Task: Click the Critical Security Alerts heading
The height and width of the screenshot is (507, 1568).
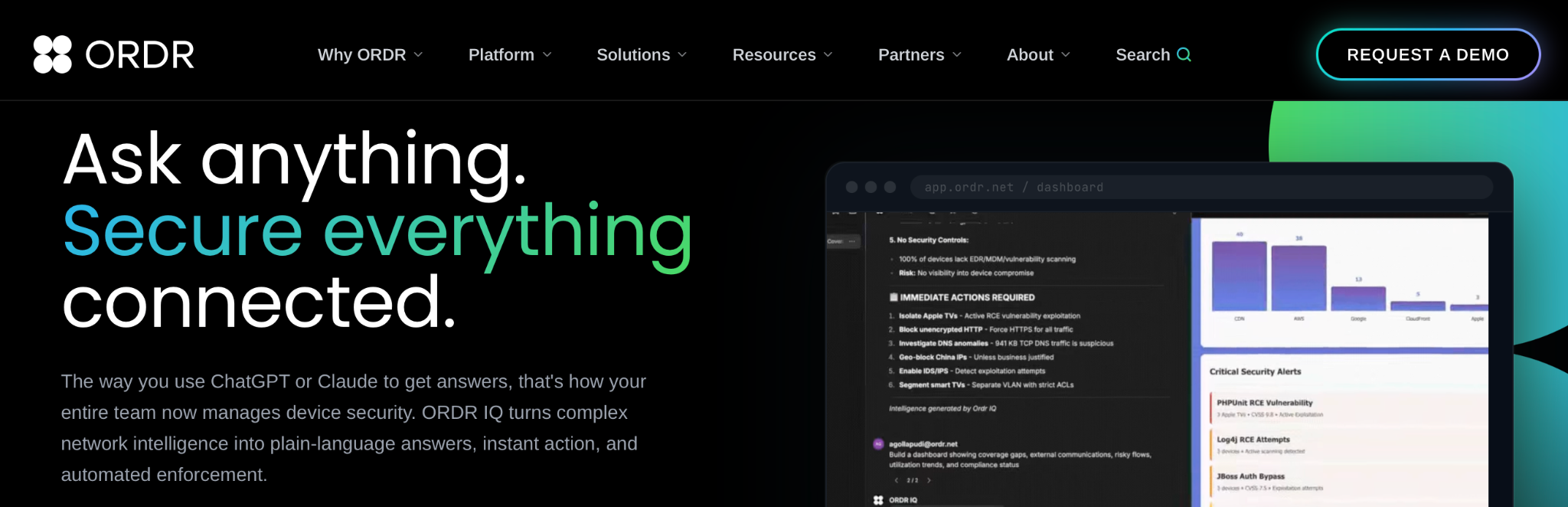Action: tap(1255, 371)
